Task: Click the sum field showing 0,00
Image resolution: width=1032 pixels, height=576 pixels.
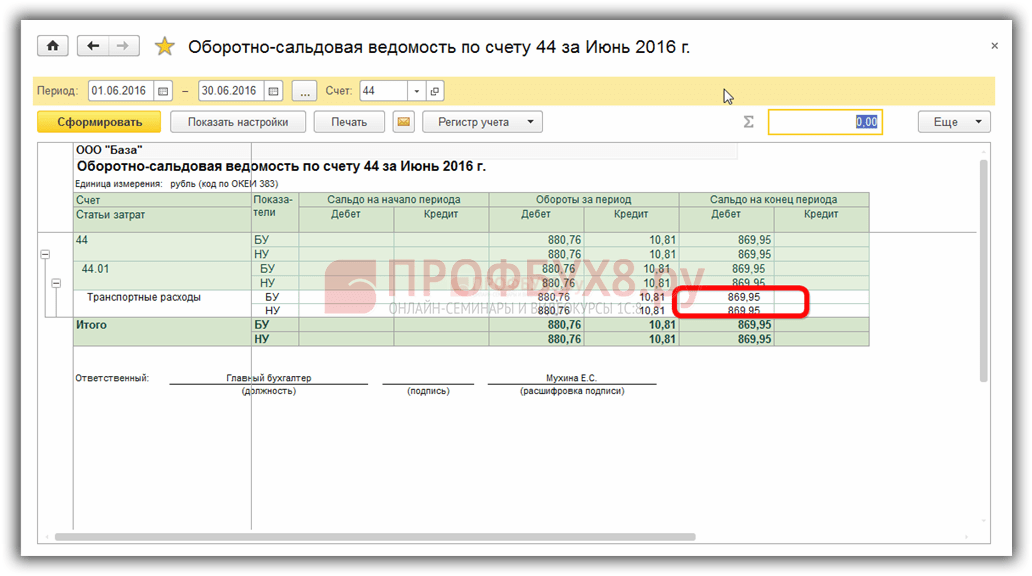Action: [824, 122]
